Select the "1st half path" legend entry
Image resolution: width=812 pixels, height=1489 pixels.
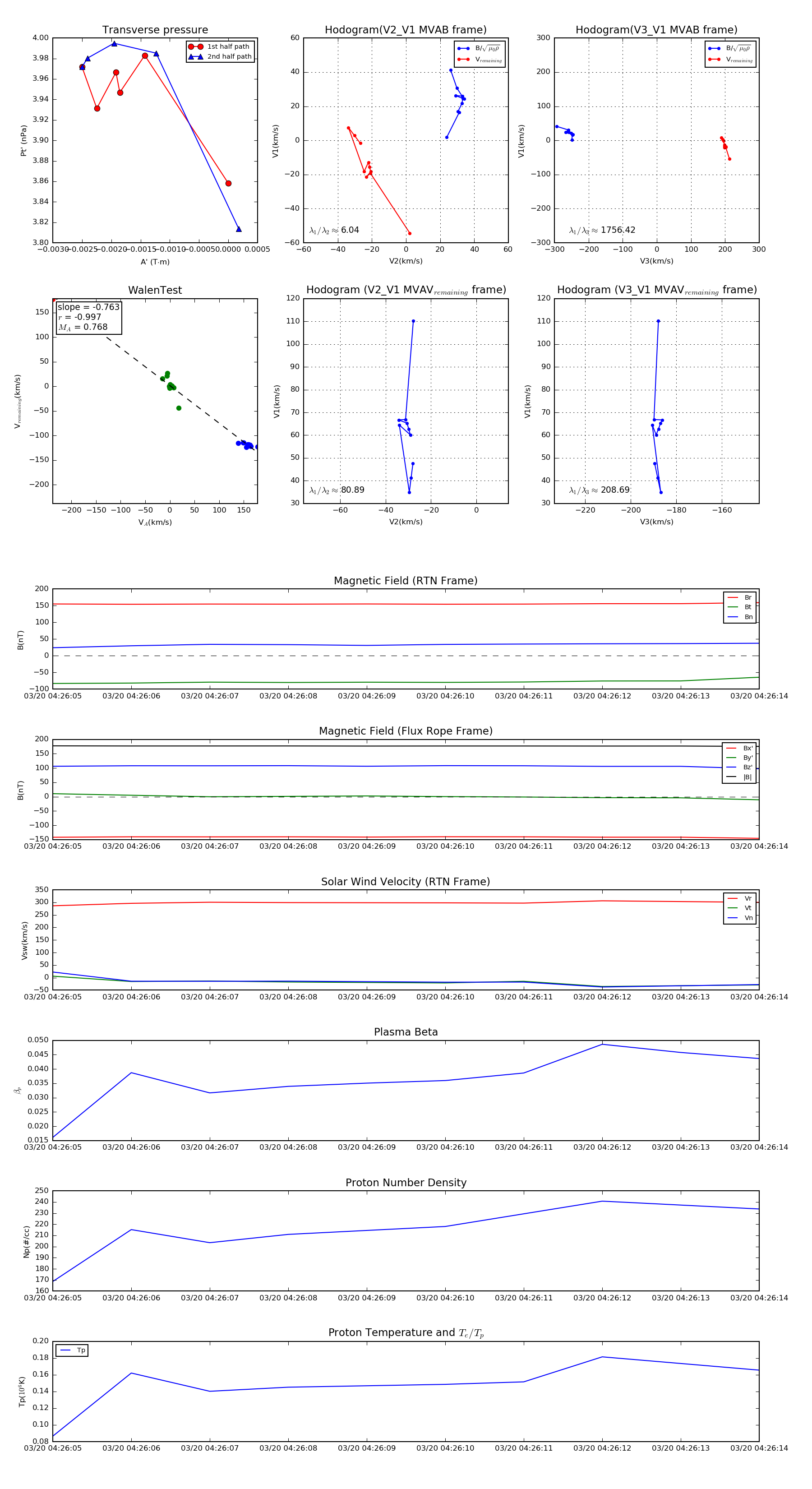220,47
